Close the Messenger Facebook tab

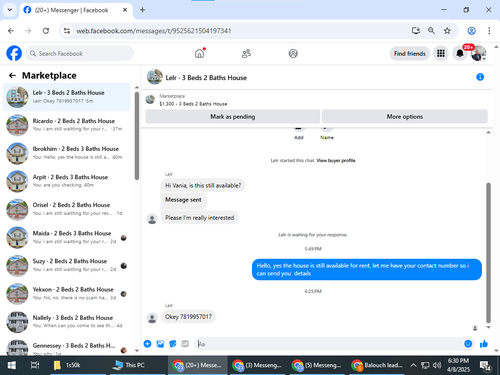pos(125,10)
